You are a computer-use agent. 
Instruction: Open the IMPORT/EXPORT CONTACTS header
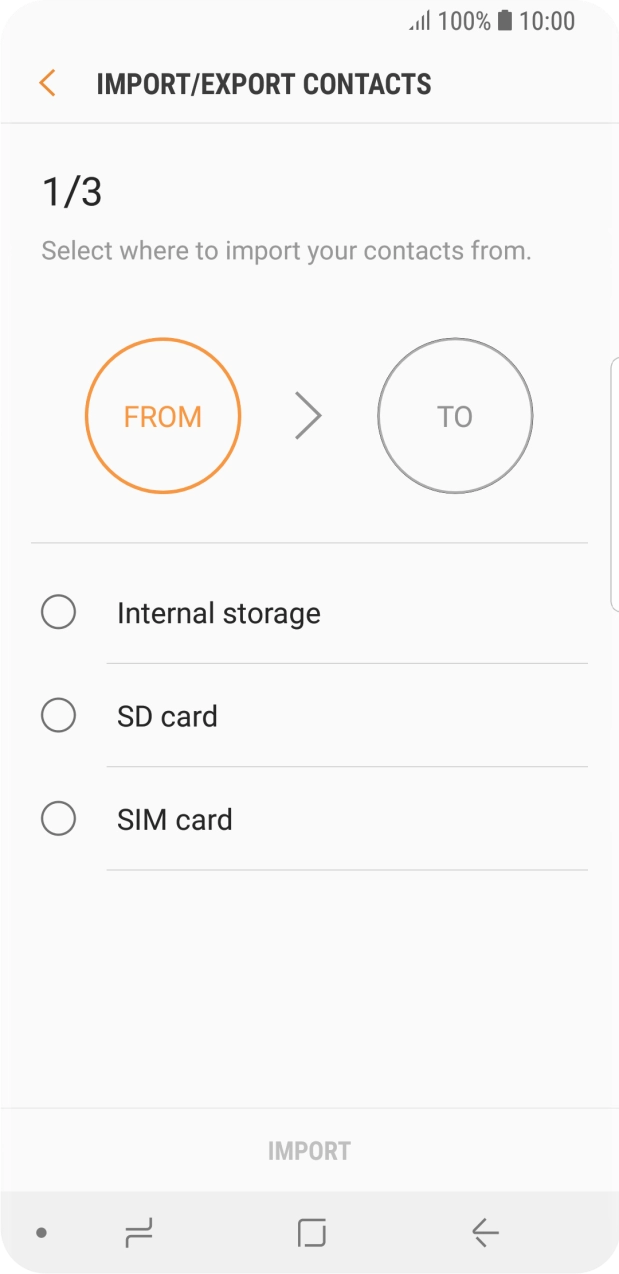point(264,84)
